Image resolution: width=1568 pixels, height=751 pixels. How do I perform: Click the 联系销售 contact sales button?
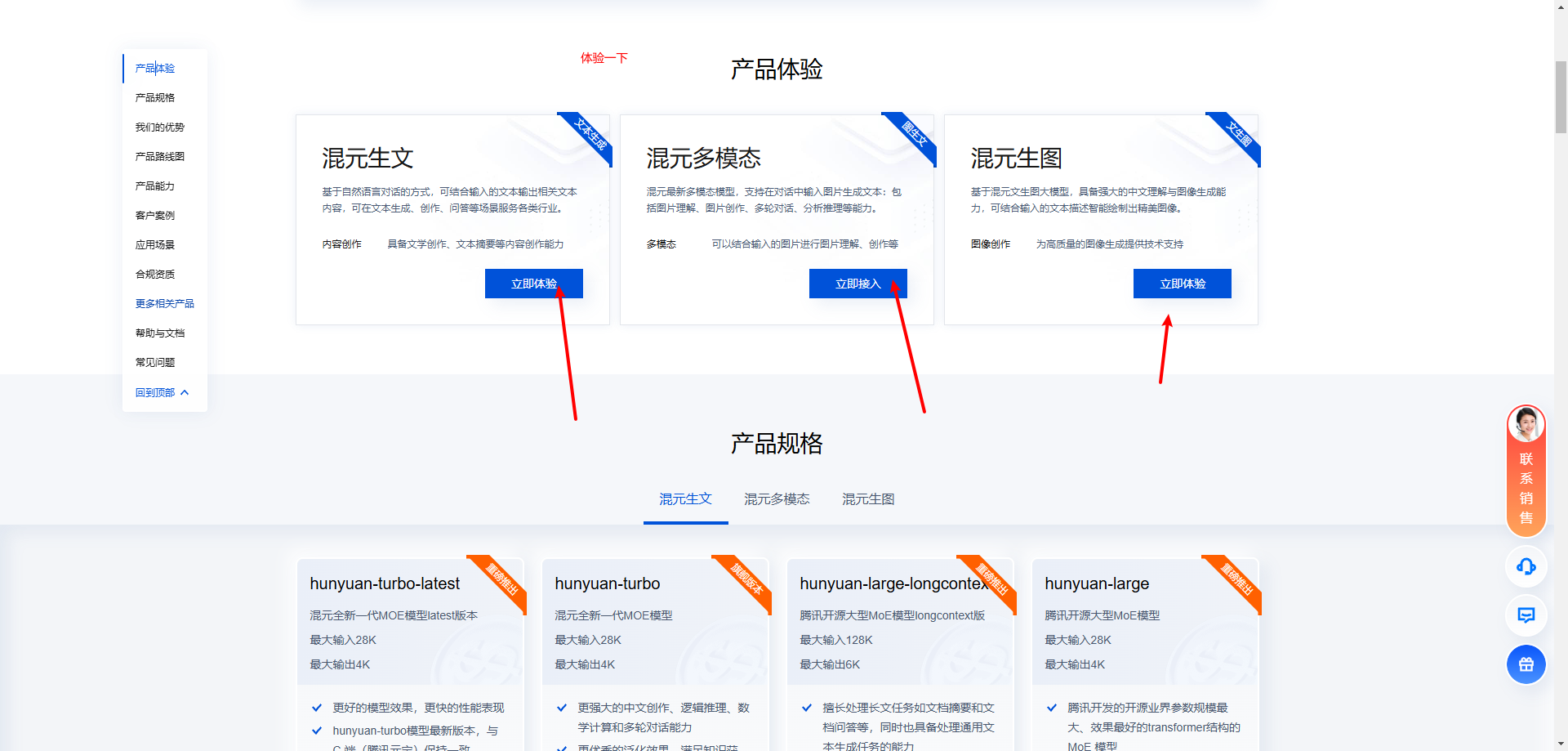pos(1526,488)
